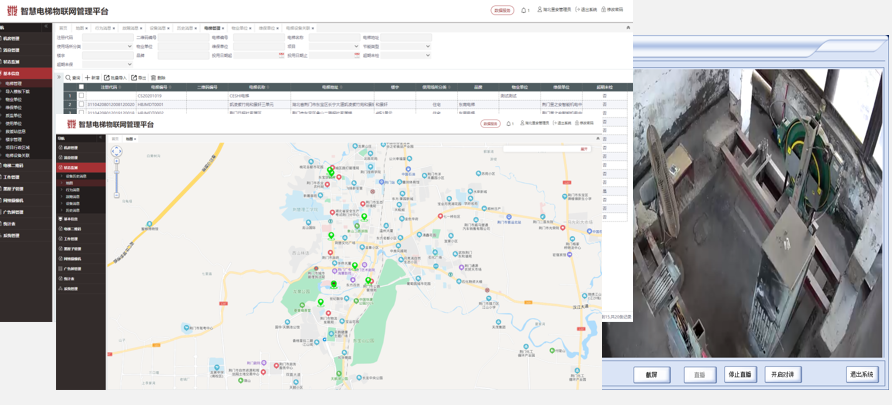Click the 查询 search icon in table toolbar

pos(68,77)
